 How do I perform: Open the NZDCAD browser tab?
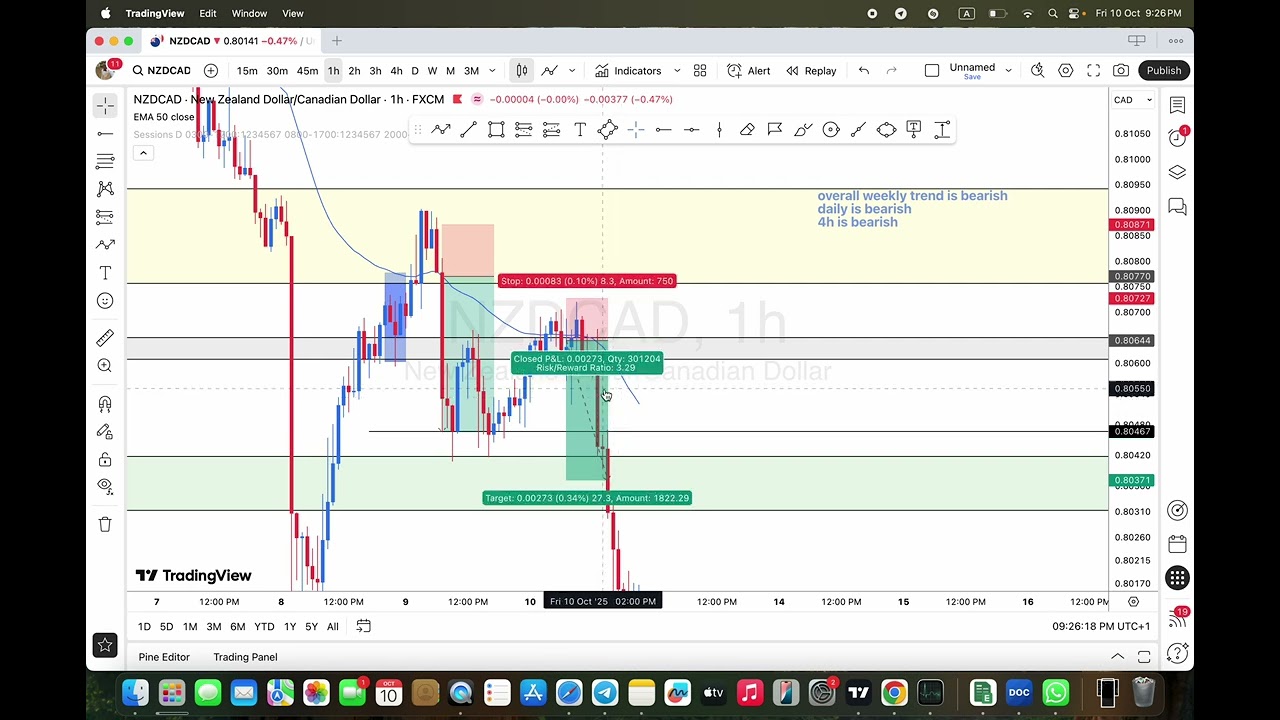pyautogui.click(x=232, y=41)
